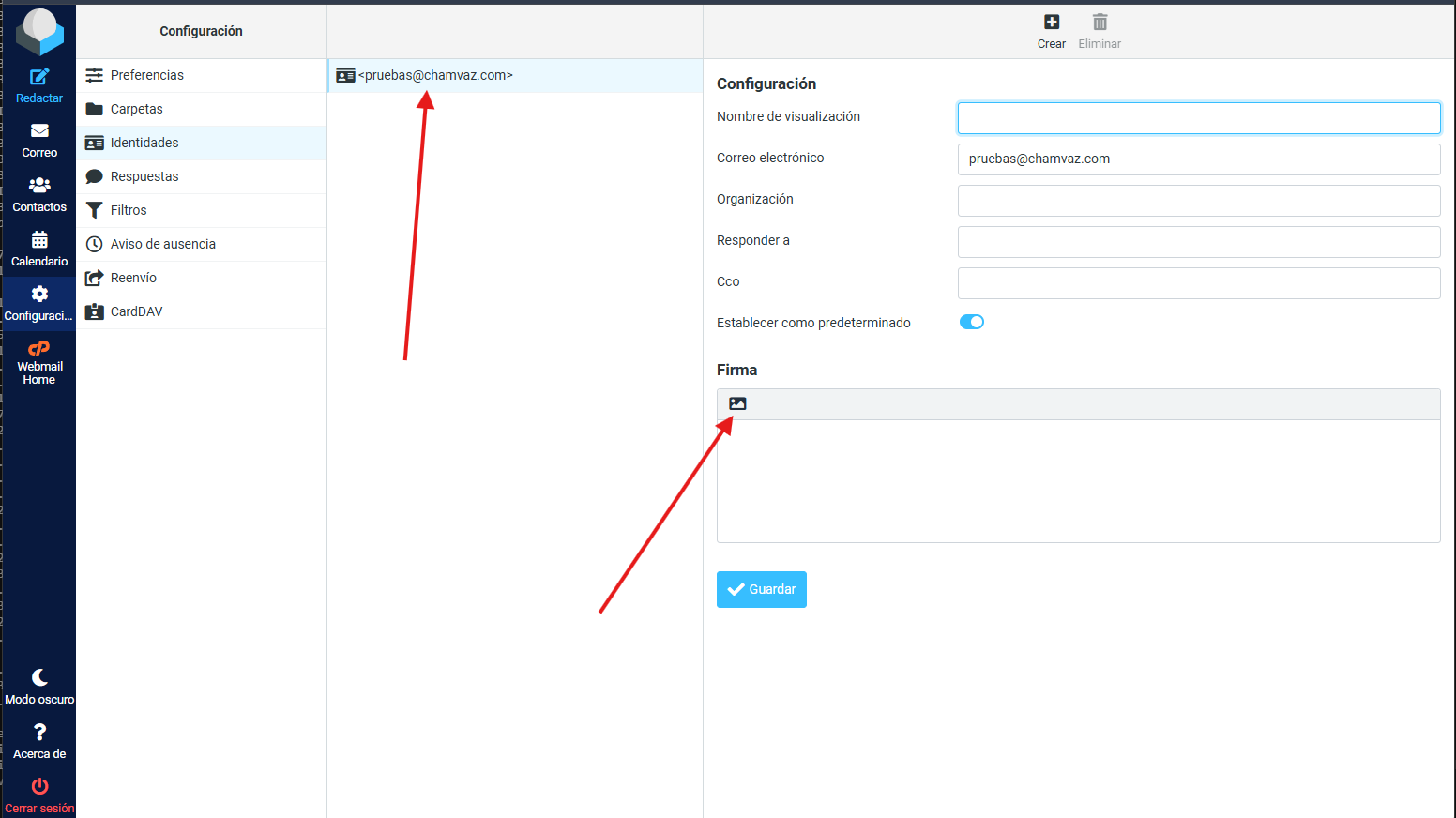Screen dimensions: 1456x818
Task: Insert image in signature editor
Action: click(737, 404)
